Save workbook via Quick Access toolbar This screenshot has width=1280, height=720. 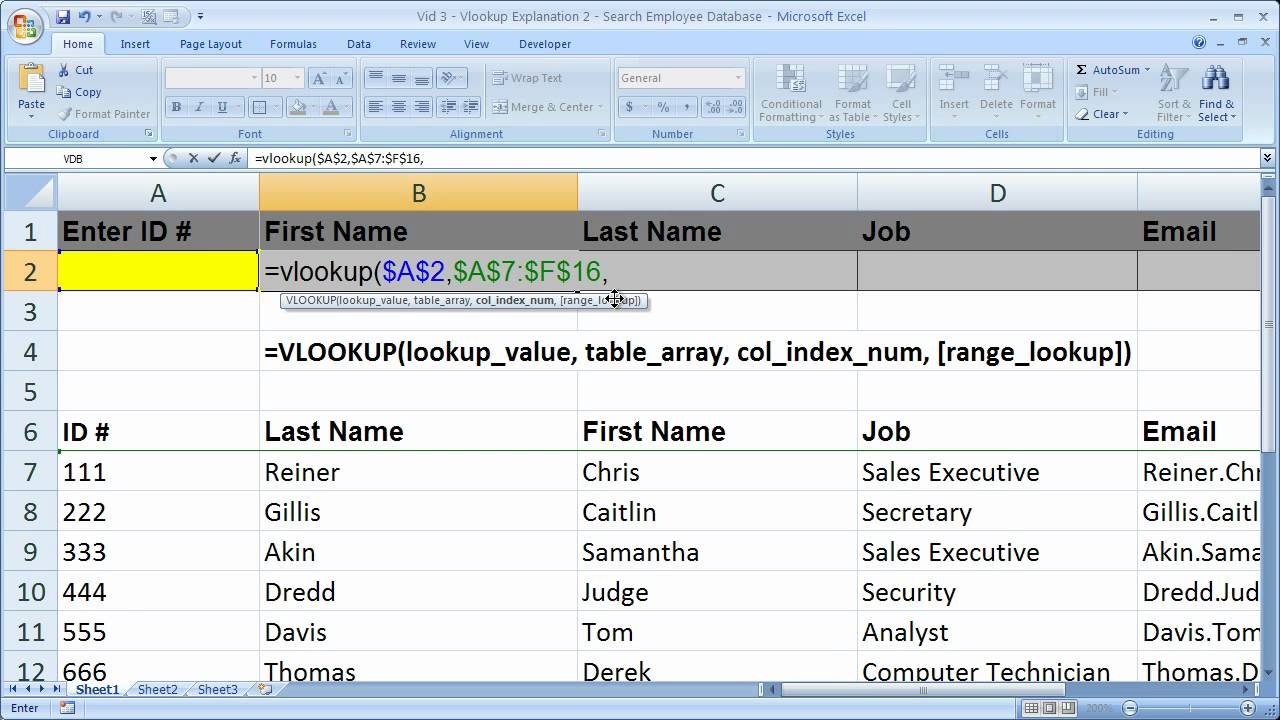pyautogui.click(x=63, y=17)
